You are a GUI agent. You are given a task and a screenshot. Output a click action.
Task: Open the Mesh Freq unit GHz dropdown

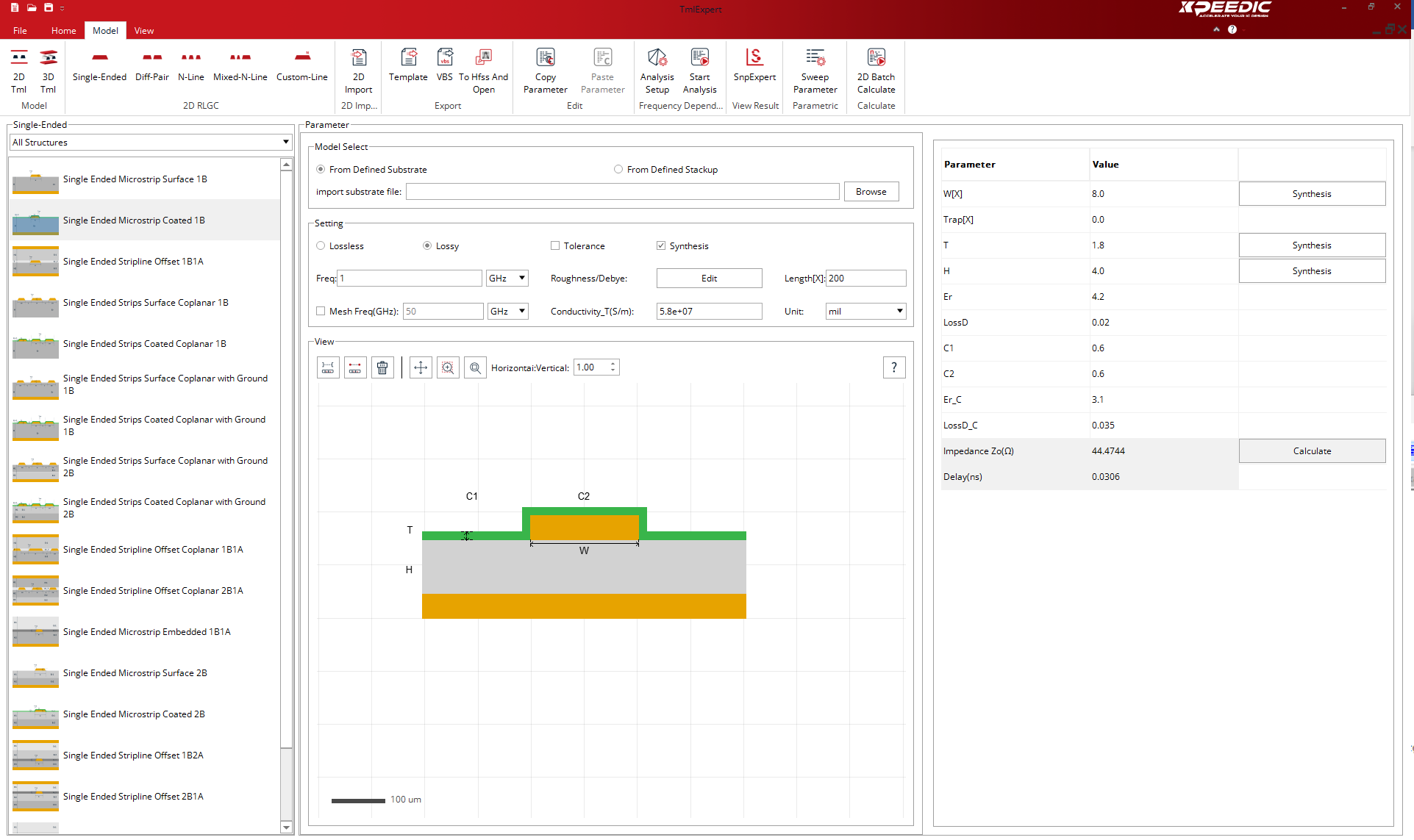point(508,312)
